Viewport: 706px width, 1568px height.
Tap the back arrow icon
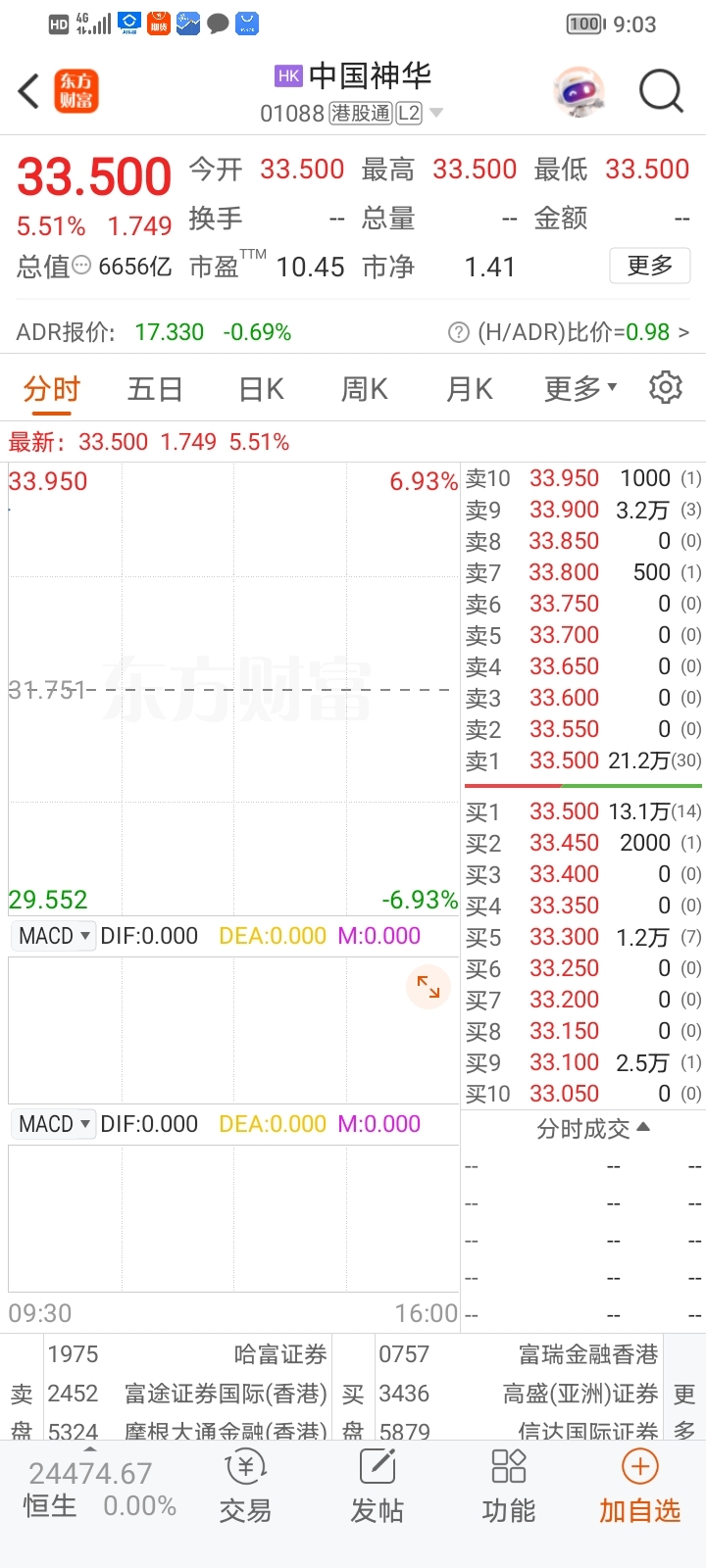[28, 91]
